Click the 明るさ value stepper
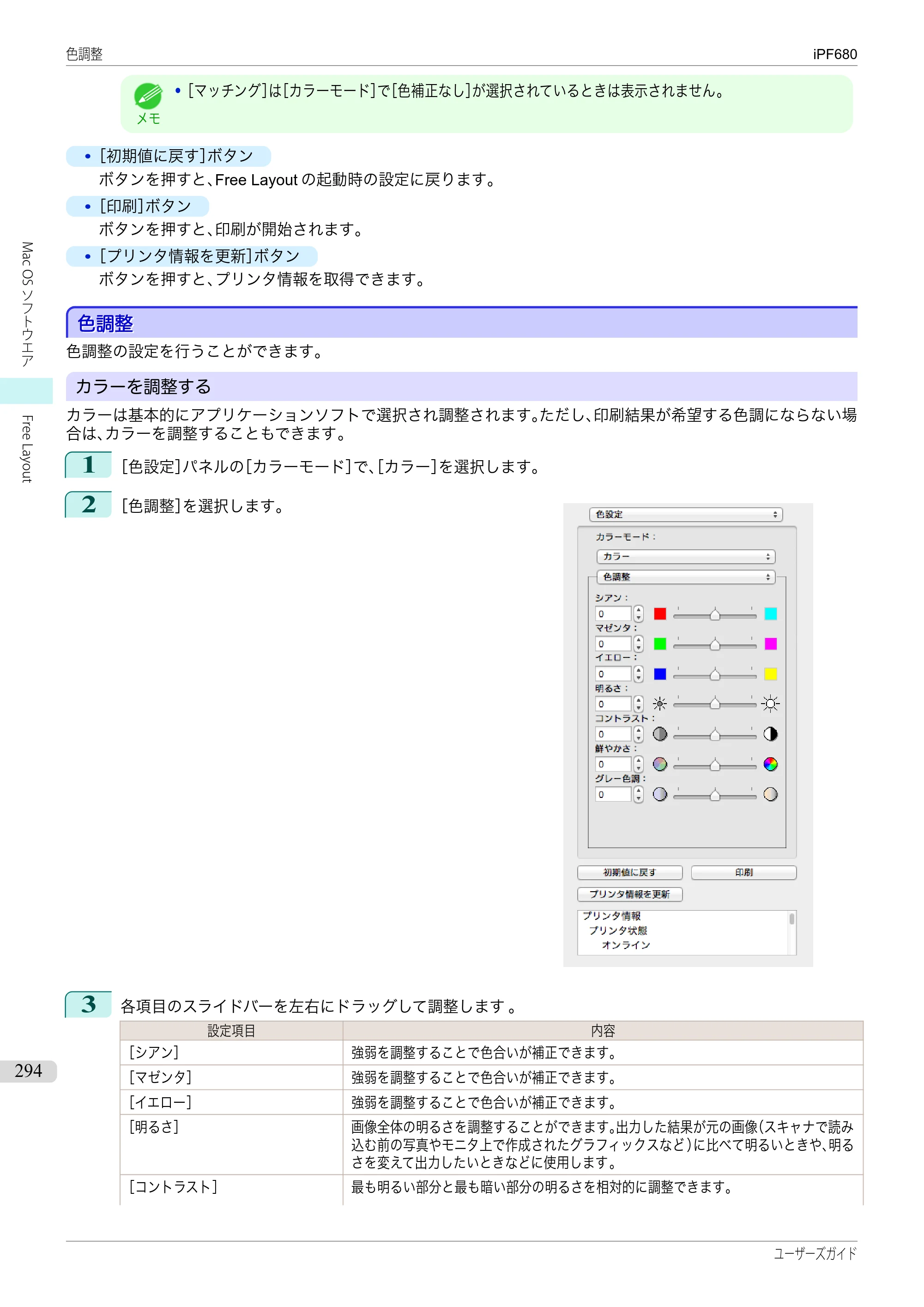The image size is (924, 1307). [638, 704]
